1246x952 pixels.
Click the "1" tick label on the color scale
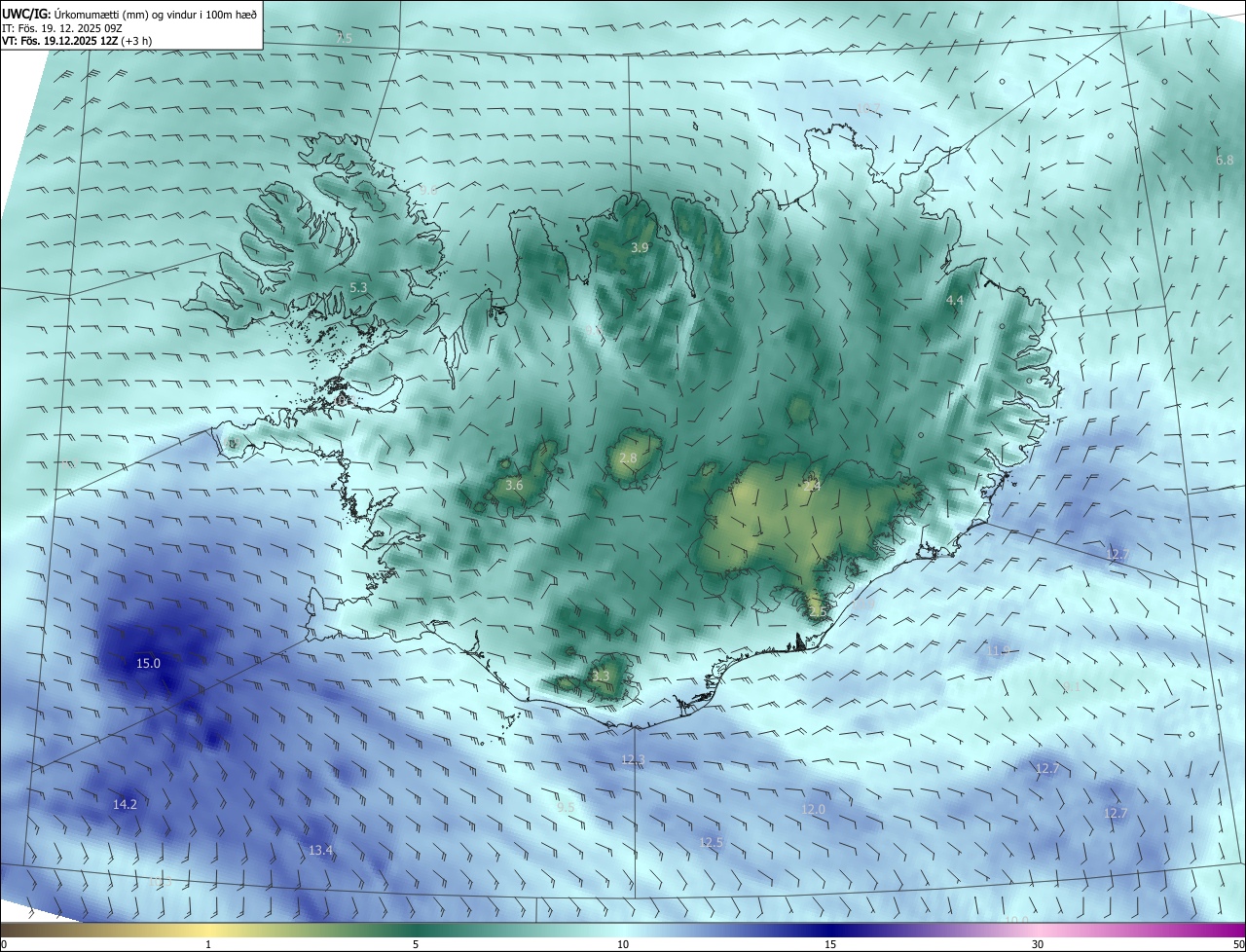coord(208,944)
